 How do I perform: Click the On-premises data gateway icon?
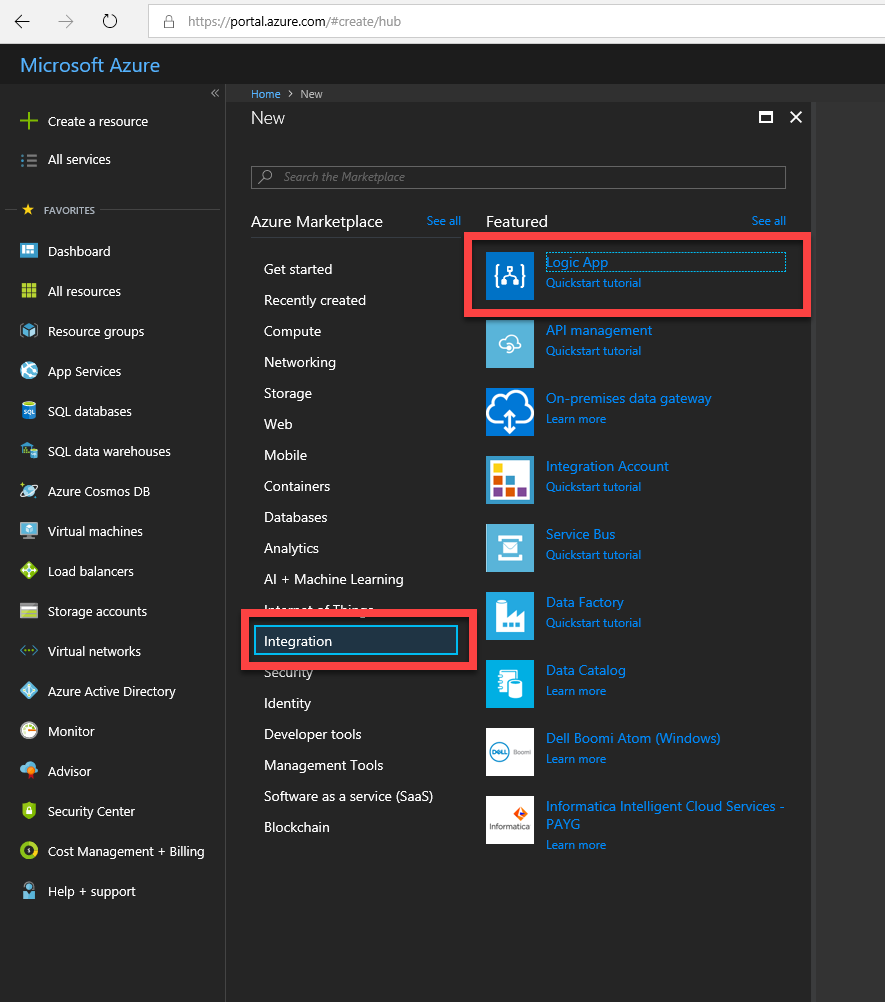point(509,412)
